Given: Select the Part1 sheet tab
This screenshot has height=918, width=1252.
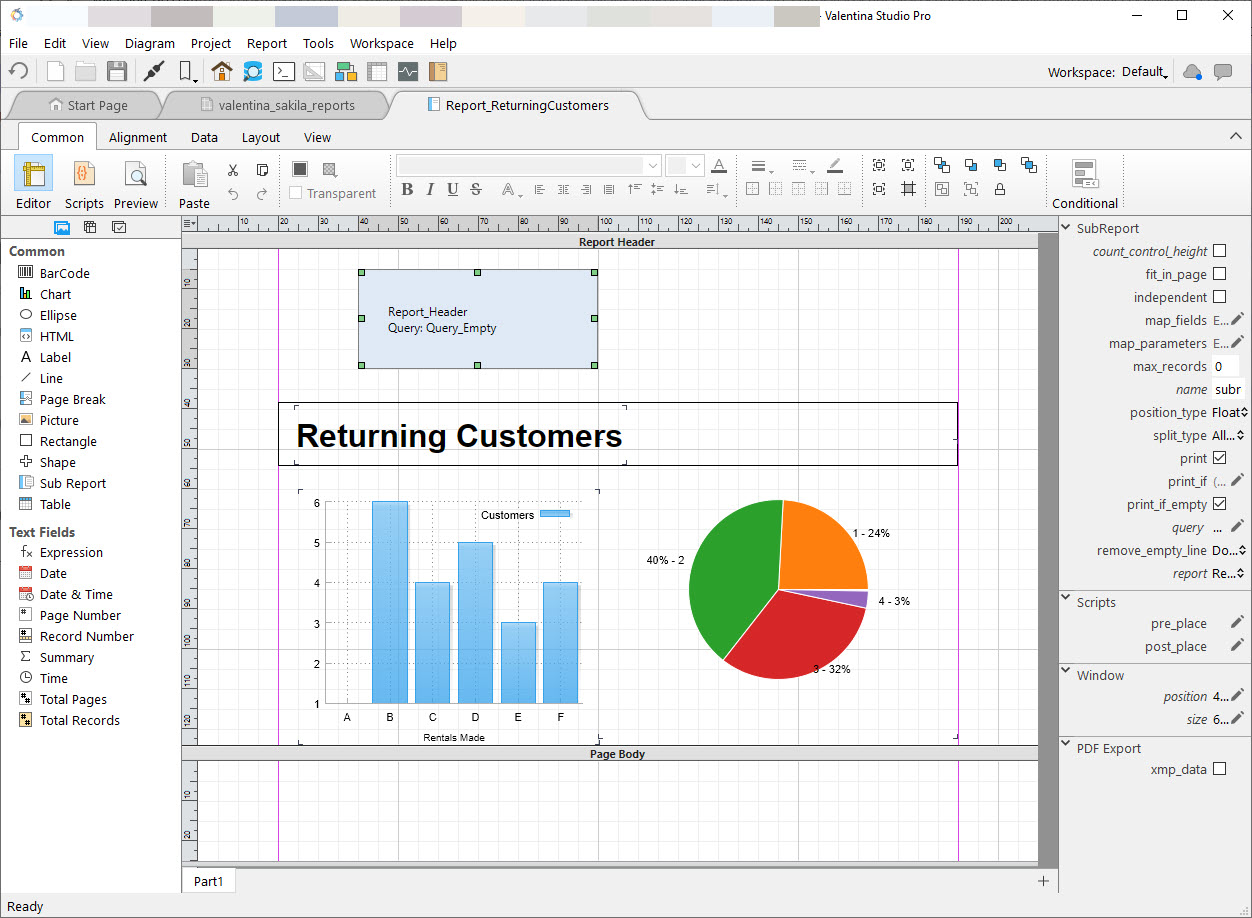Looking at the screenshot, I should [209, 881].
